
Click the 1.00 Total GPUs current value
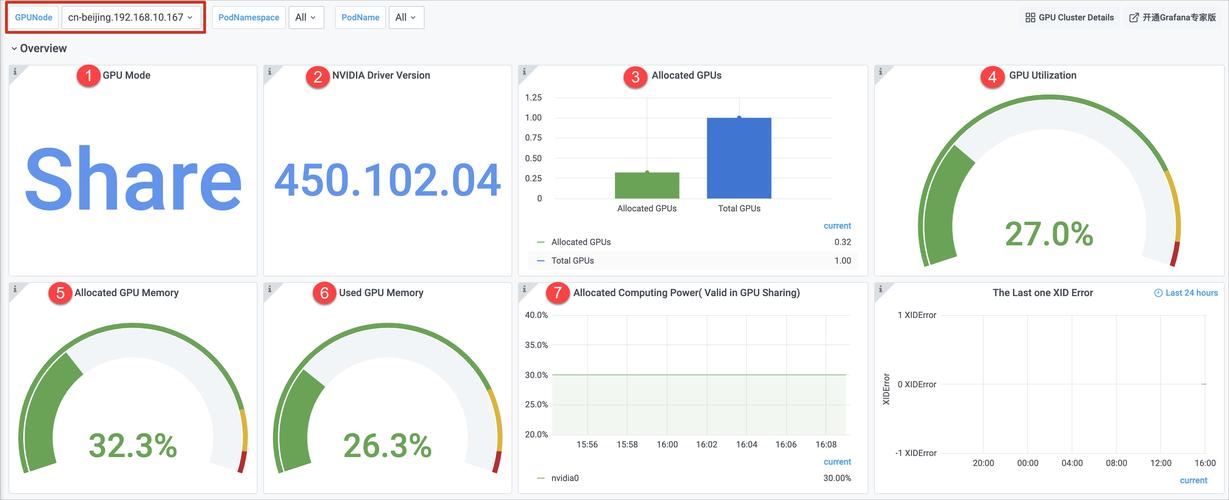(x=843, y=260)
